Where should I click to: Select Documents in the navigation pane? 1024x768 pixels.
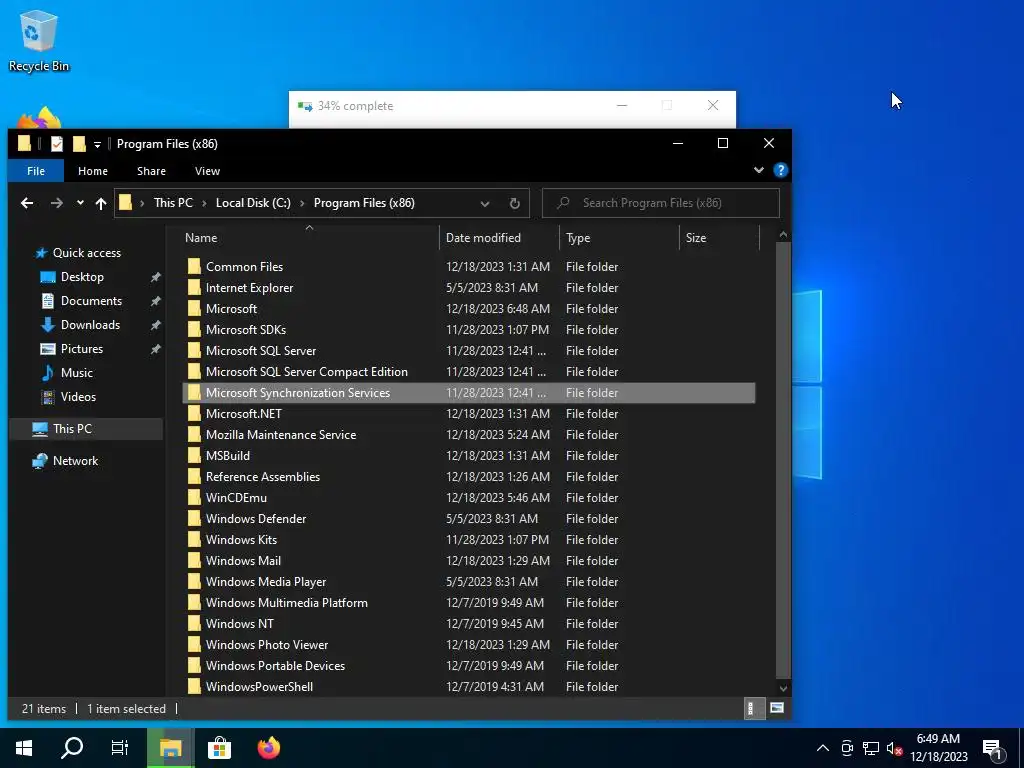click(91, 301)
